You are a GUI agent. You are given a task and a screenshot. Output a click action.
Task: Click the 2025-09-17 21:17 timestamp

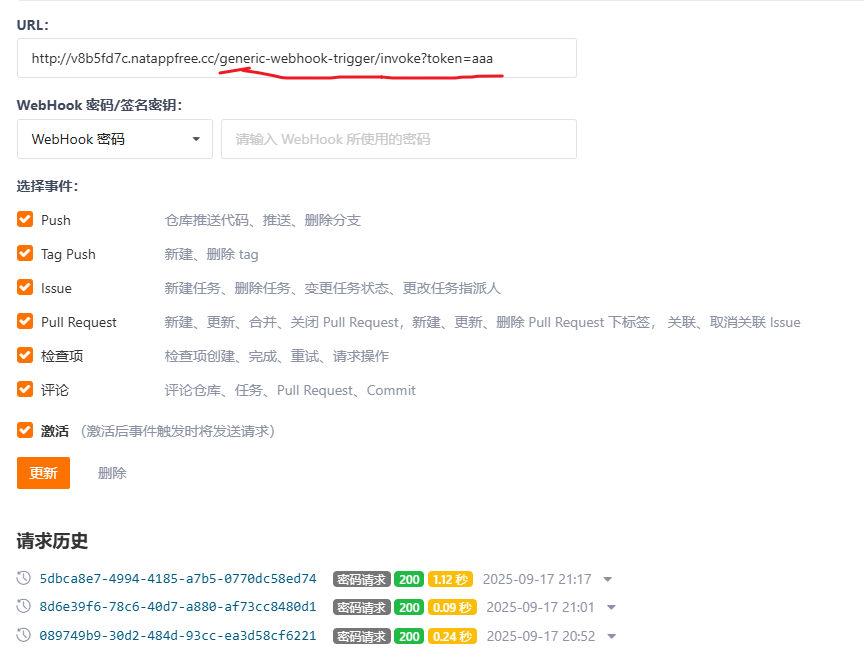coord(537,579)
